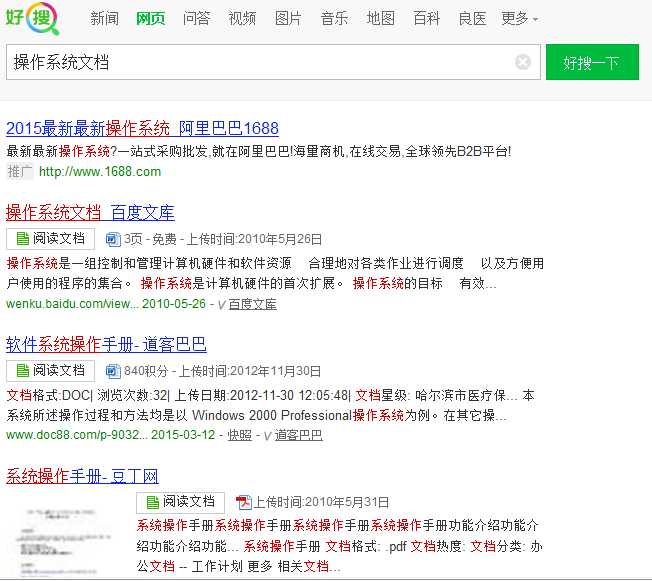
Task: Open the 快照 cached snapshot link
Action: click(240, 435)
